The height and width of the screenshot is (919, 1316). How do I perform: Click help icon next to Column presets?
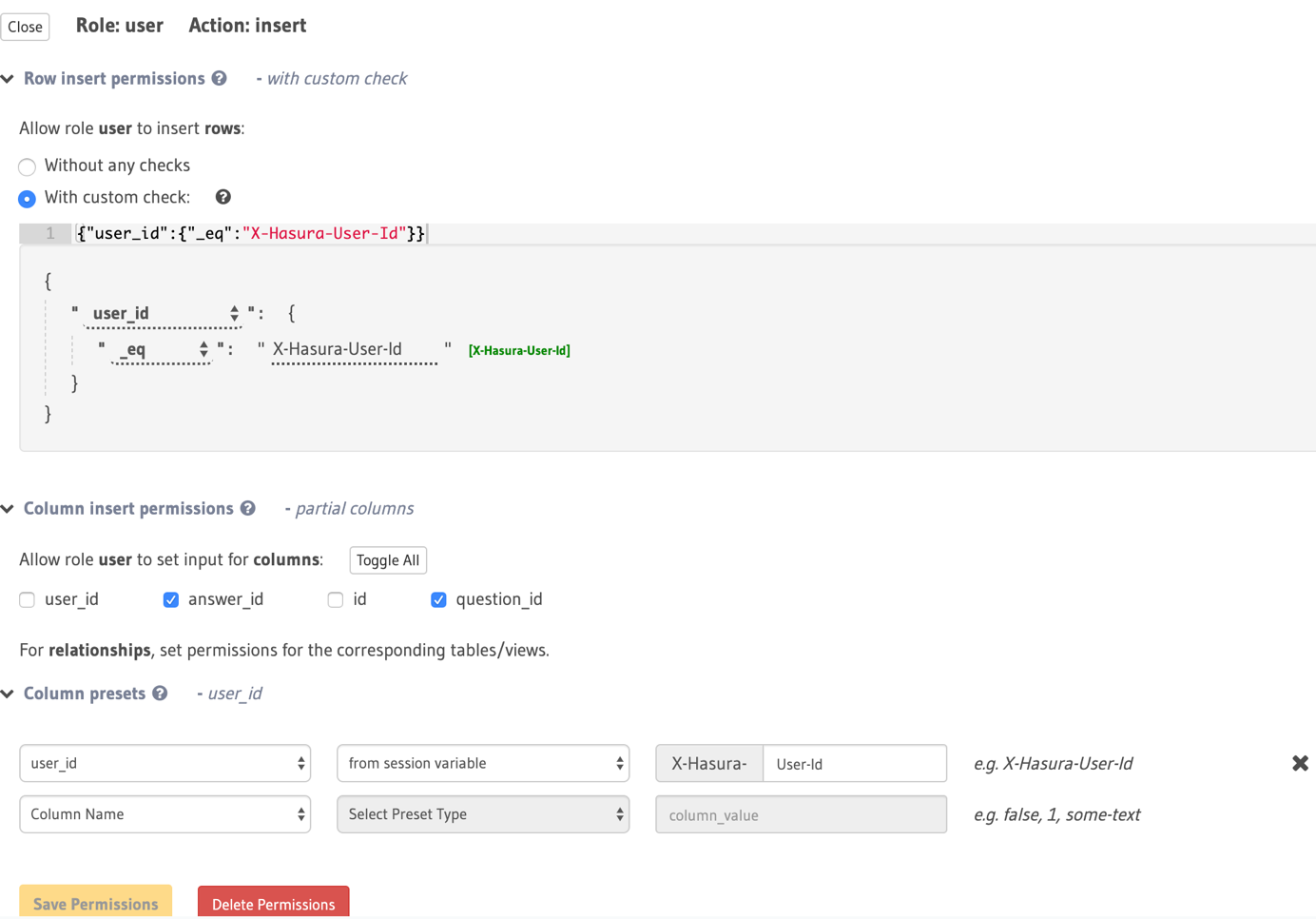[160, 694]
